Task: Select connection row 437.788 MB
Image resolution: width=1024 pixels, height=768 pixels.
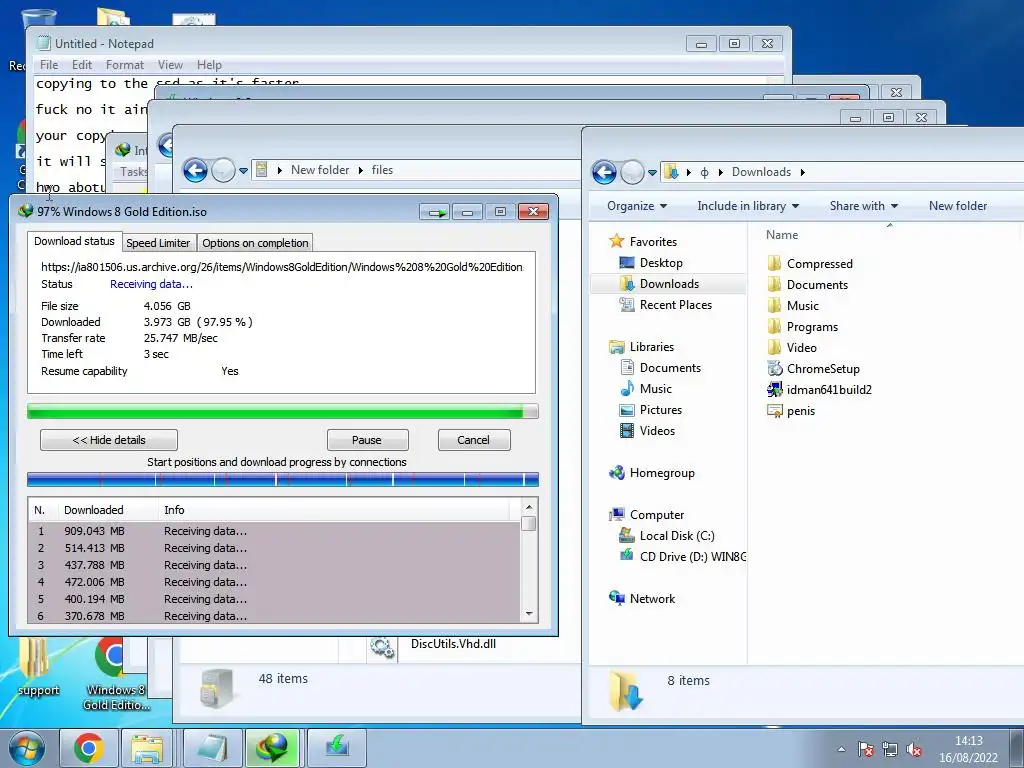Action: [x=274, y=565]
